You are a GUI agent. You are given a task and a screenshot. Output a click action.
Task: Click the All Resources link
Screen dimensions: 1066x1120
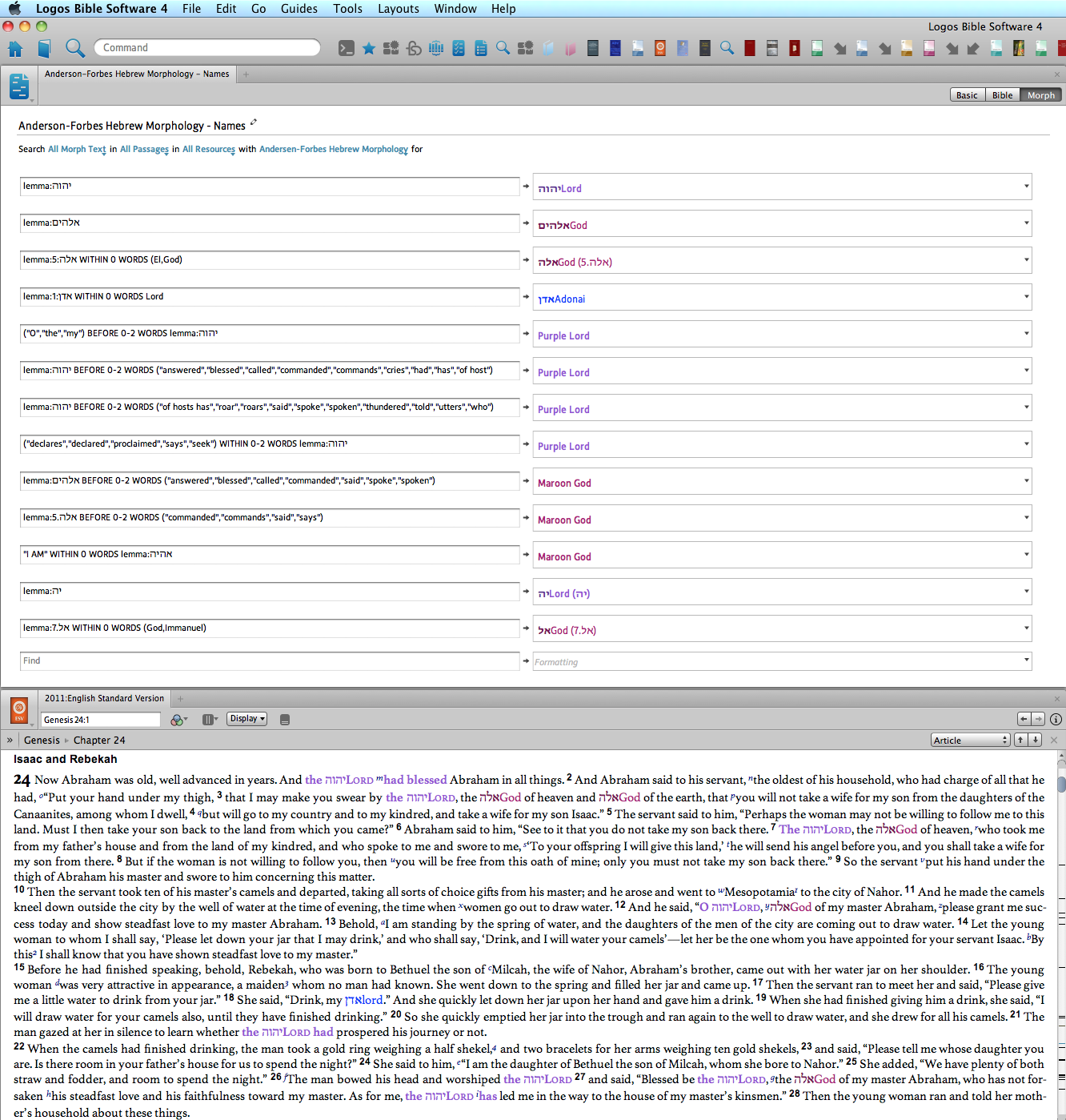[208, 149]
